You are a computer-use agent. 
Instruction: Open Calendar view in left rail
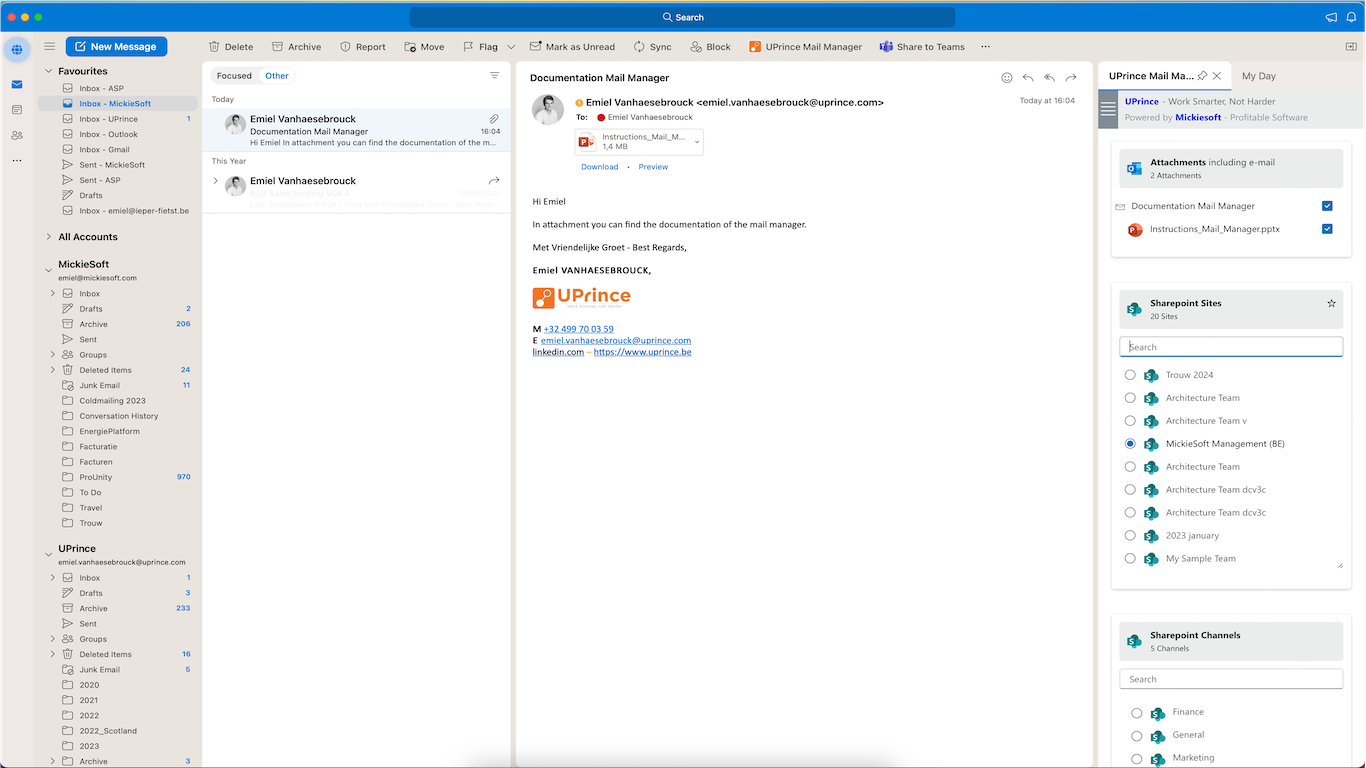tap(17, 109)
